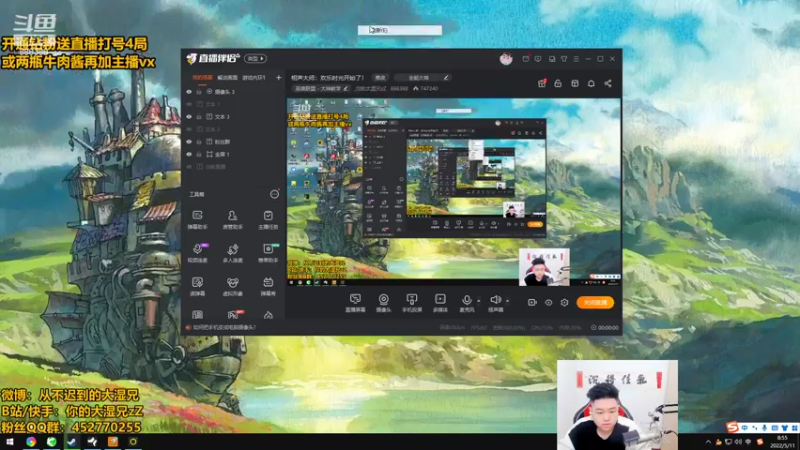800x450 pixels.
Task: Expand speaker volume arrow
Action: 507,301
